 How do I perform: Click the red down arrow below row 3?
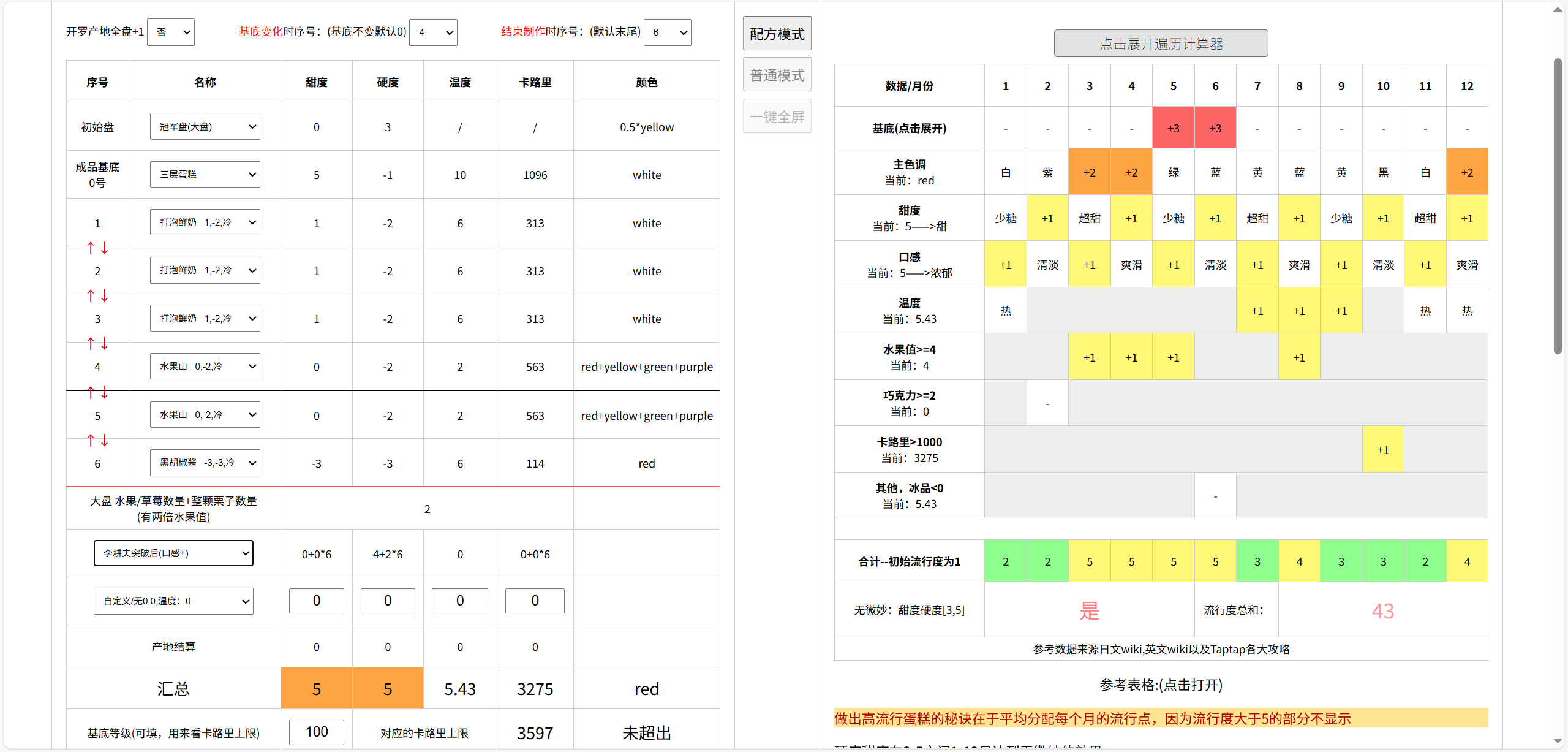105,343
